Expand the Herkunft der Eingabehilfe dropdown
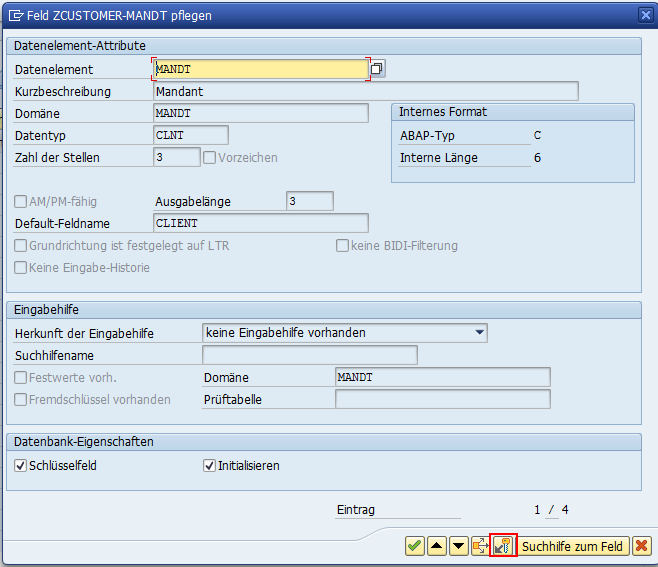 (x=480, y=333)
